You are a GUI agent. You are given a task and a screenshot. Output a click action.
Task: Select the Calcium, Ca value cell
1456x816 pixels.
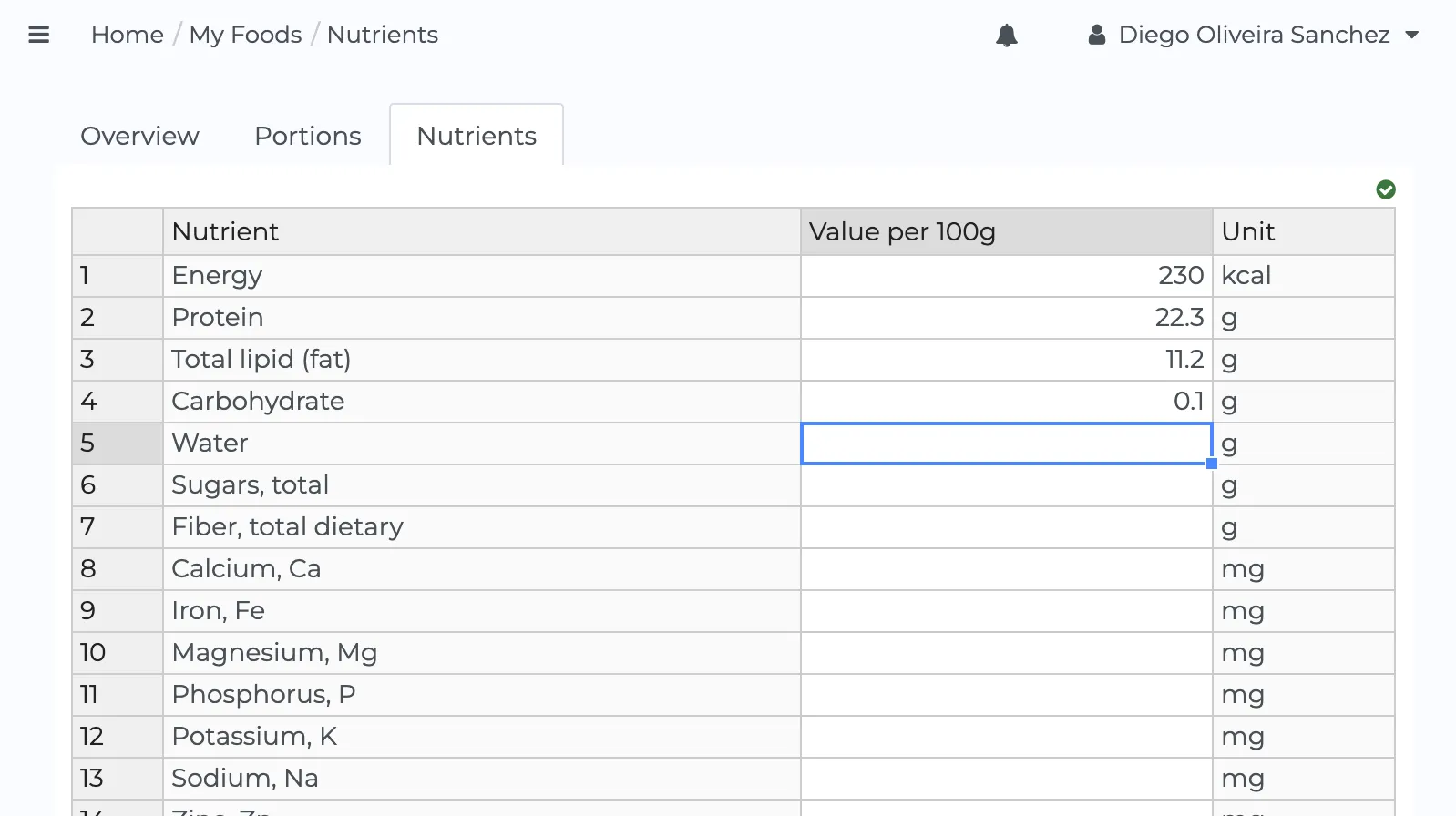pyautogui.click(x=1006, y=569)
